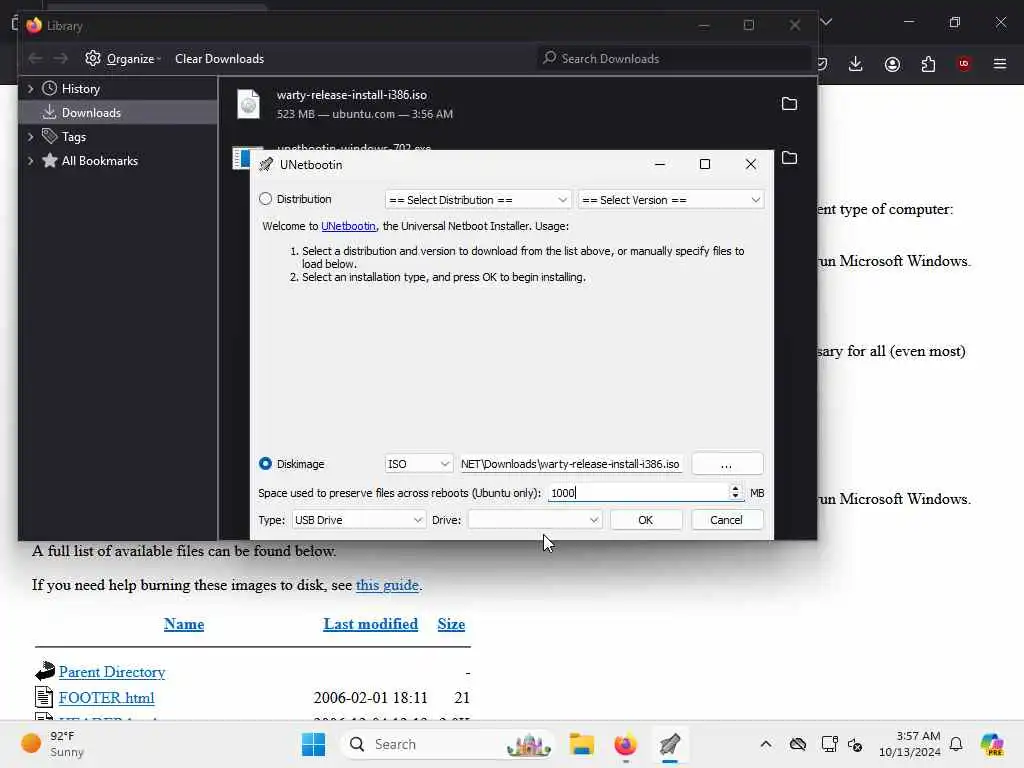Open Firefox account icon
The width and height of the screenshot is (1024, 768).
point(892,64)
